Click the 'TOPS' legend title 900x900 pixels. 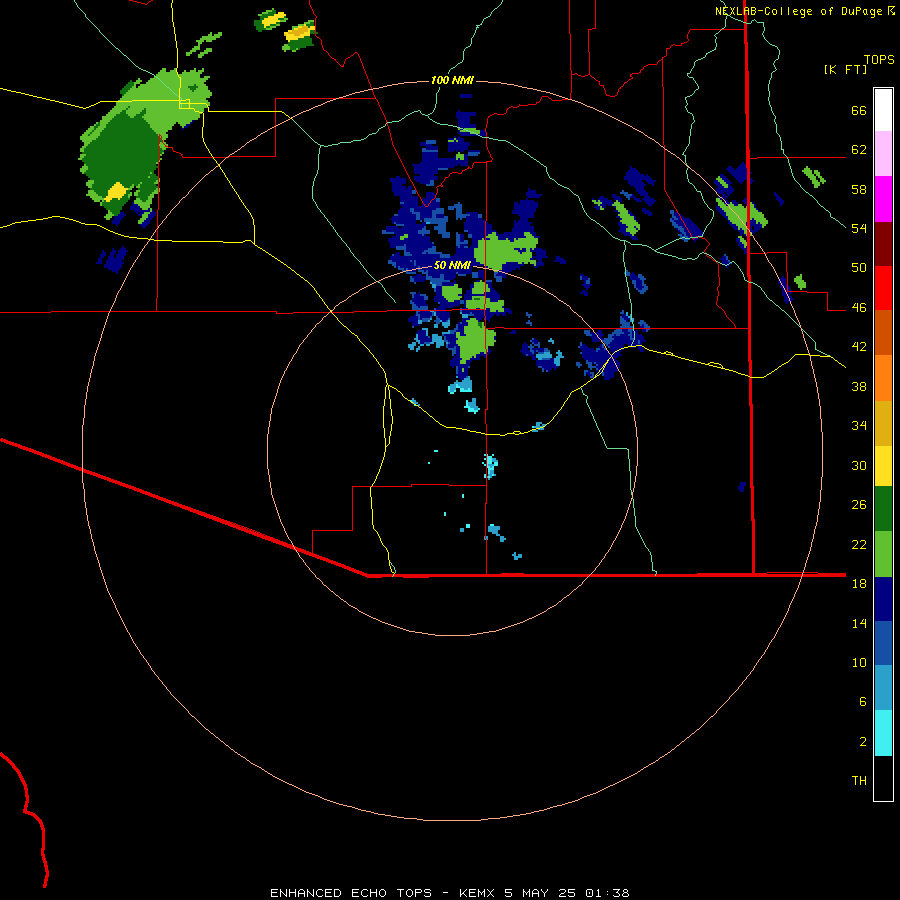pos(879,60)
